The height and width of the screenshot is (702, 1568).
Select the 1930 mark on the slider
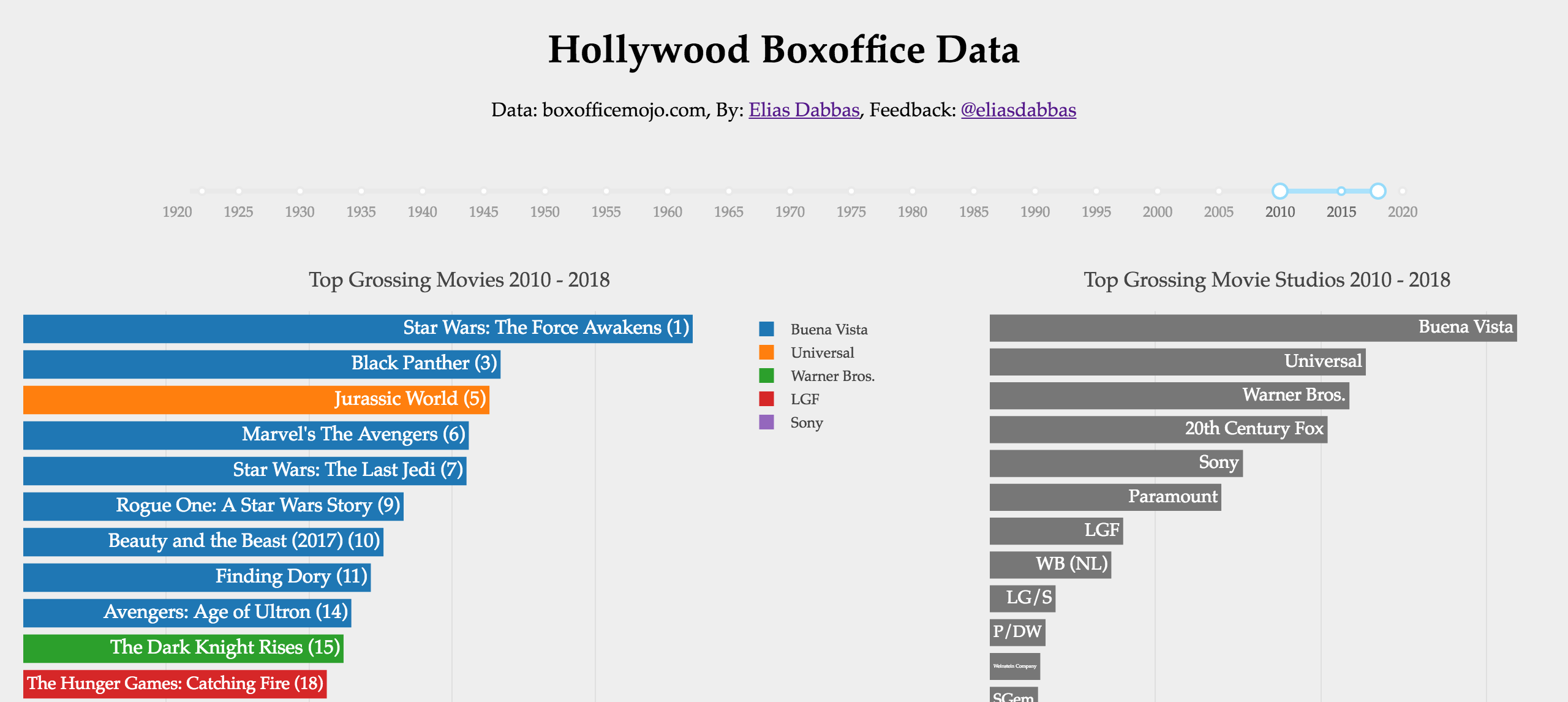[300, 212]
